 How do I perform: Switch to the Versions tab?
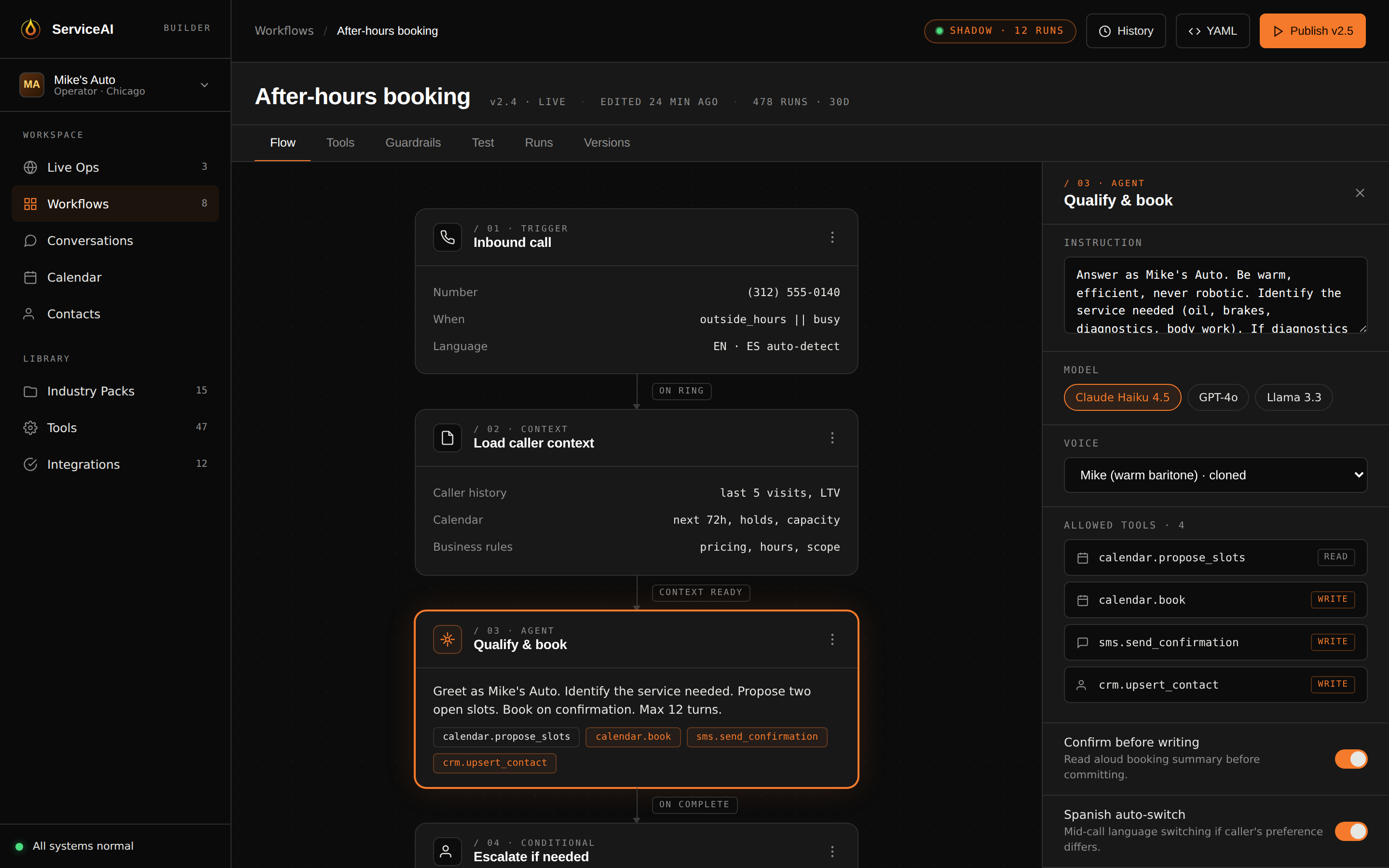point(607,143)
